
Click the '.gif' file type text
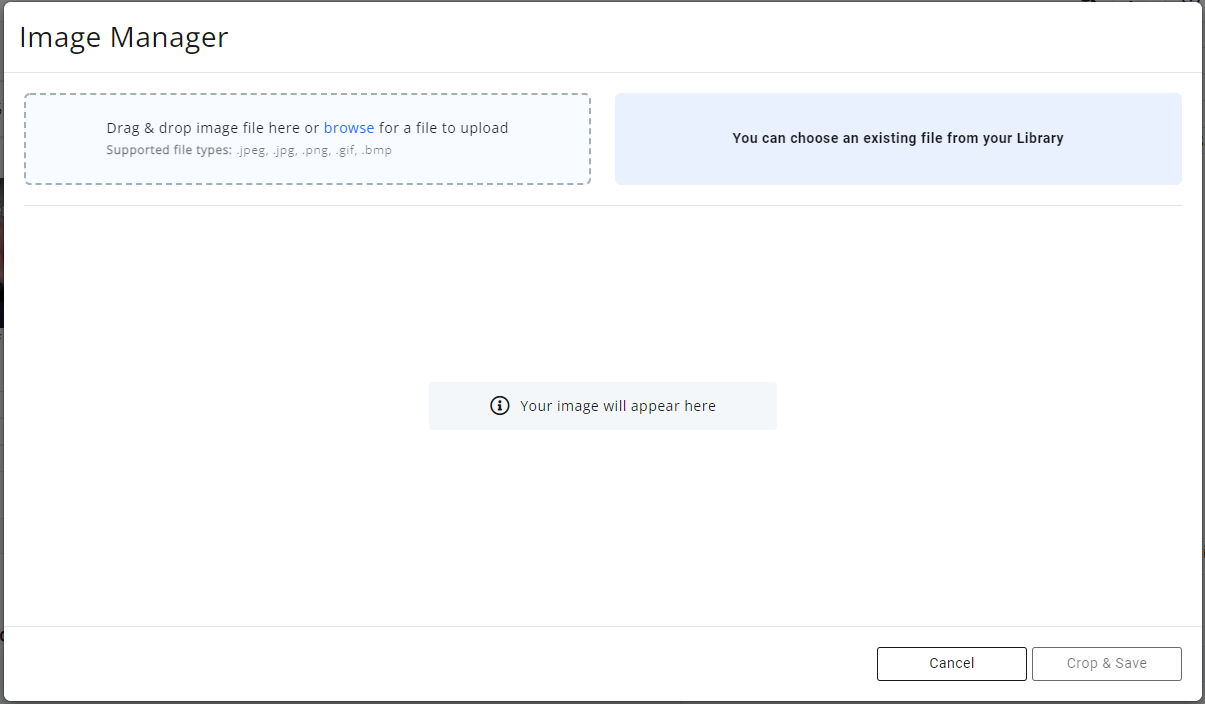coord(344,151)
